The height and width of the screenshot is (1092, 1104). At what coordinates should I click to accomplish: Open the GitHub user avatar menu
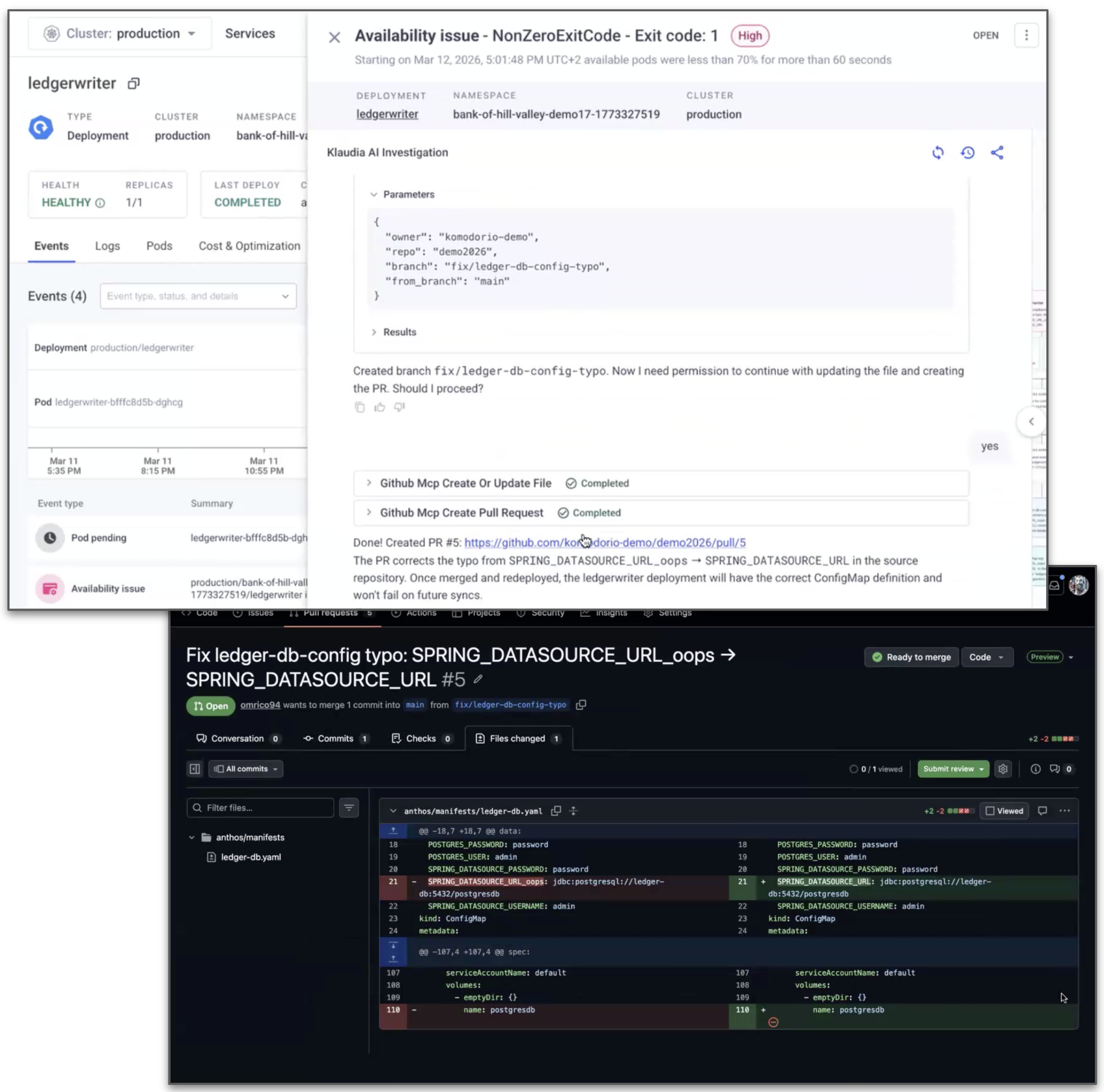point(1079,586)
